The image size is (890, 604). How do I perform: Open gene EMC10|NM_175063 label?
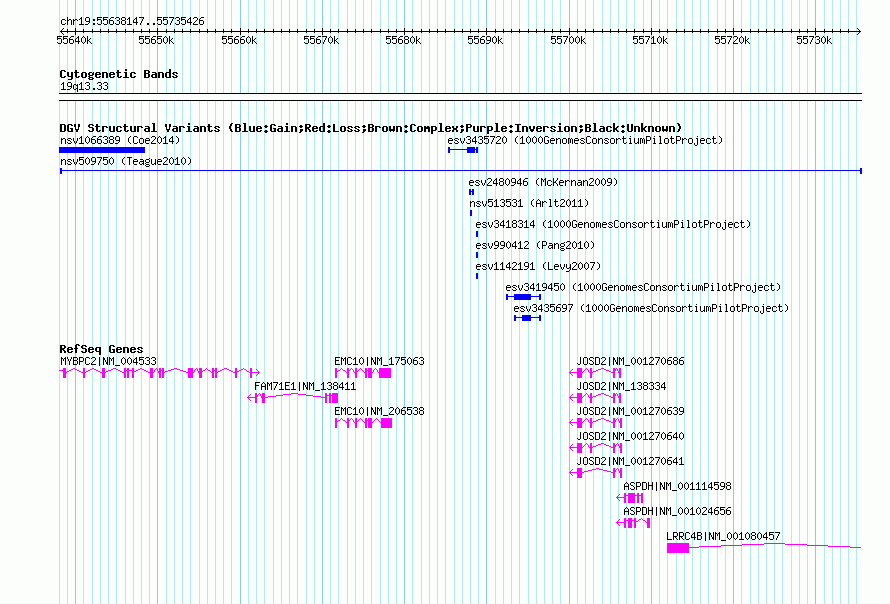coord(379,361)
